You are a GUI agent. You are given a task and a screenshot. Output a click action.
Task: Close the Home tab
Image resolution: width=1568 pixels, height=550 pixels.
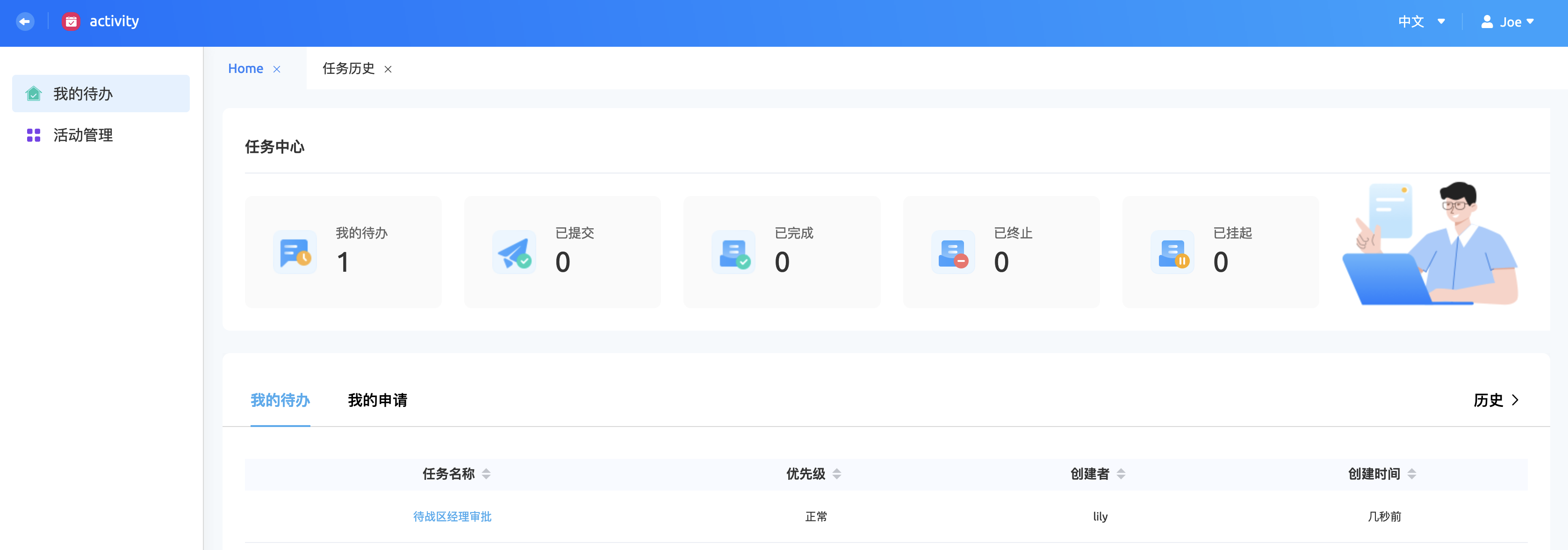pyautogui.click(x=277, y=69)
